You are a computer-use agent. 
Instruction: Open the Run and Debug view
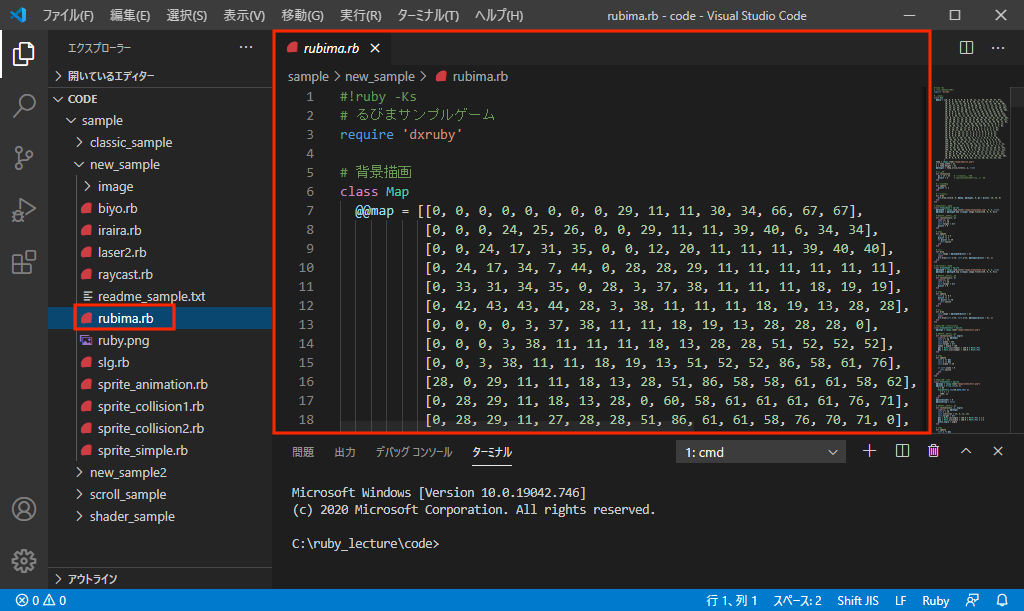(24, 210)
